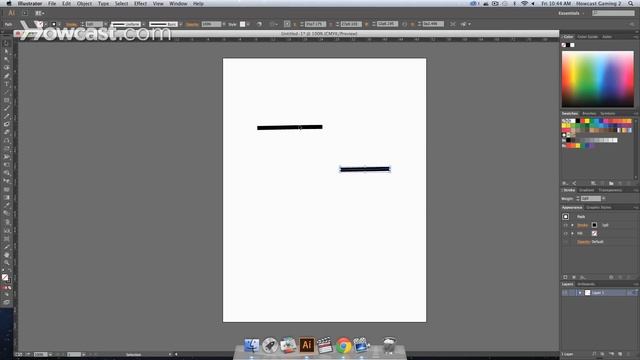Open the Effect menu

pos(140,3)
